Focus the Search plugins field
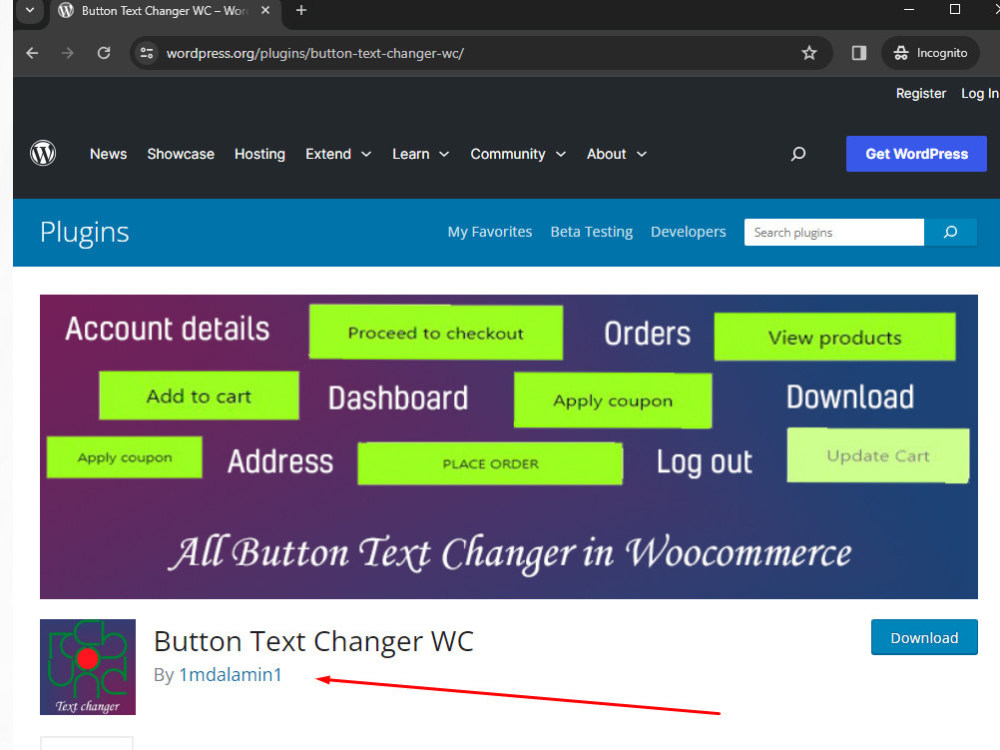Image resolution: width=1000 pixels, height=750 pixels. click(x=834, y=232)
